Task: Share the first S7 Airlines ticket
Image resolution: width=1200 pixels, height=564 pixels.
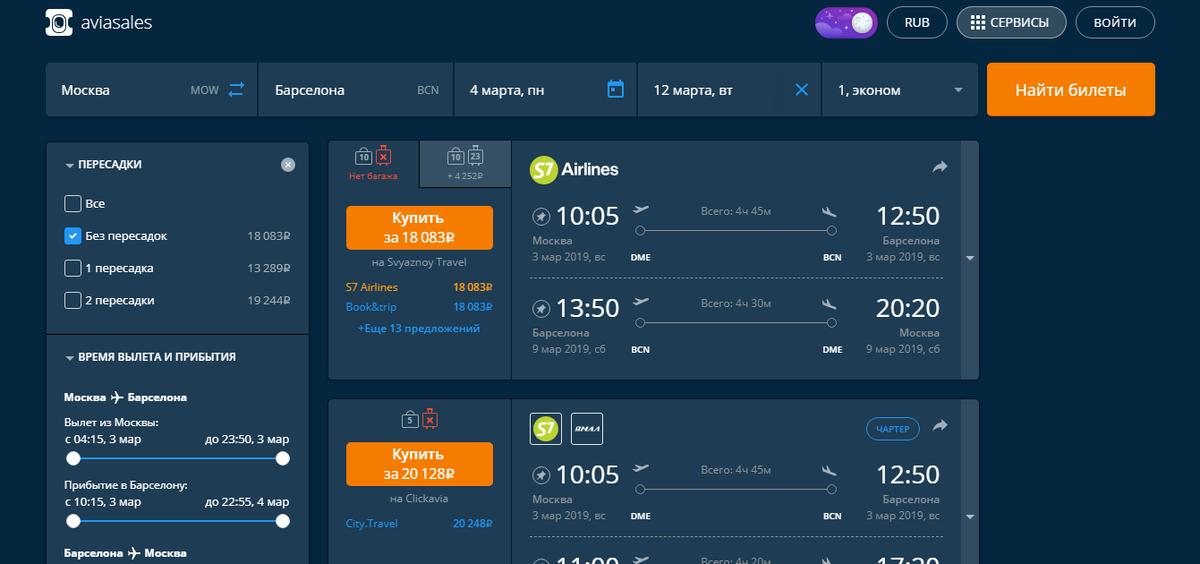Action: tap(939, 167)
